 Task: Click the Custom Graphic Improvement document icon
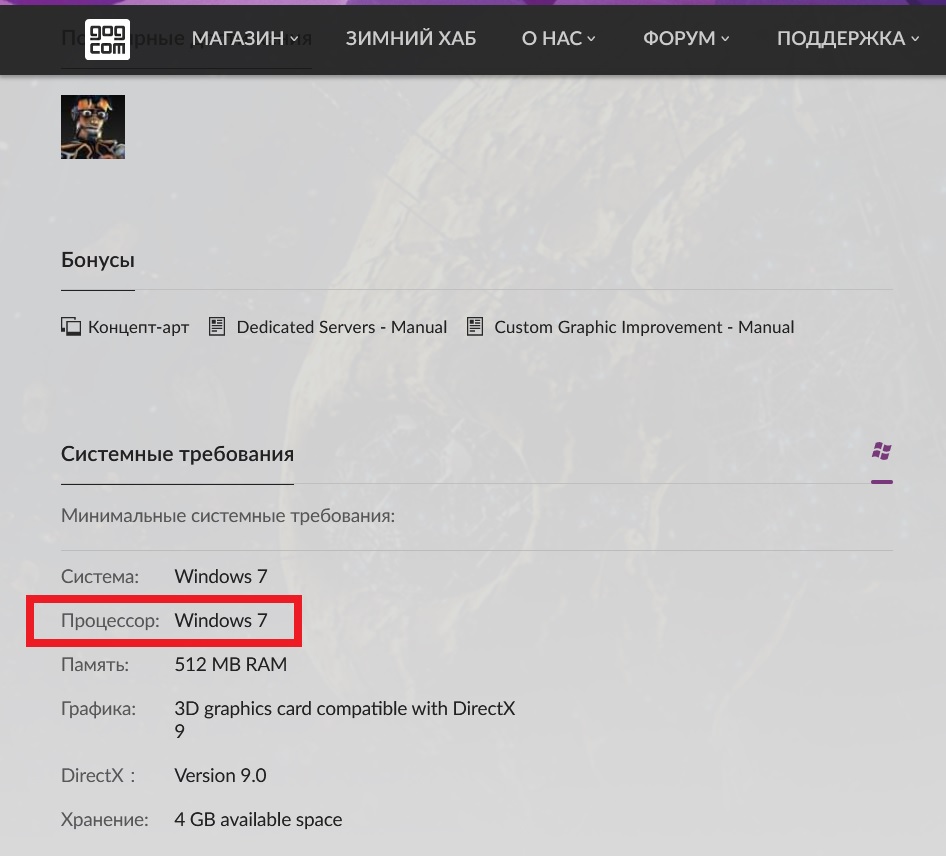(475, 327)
